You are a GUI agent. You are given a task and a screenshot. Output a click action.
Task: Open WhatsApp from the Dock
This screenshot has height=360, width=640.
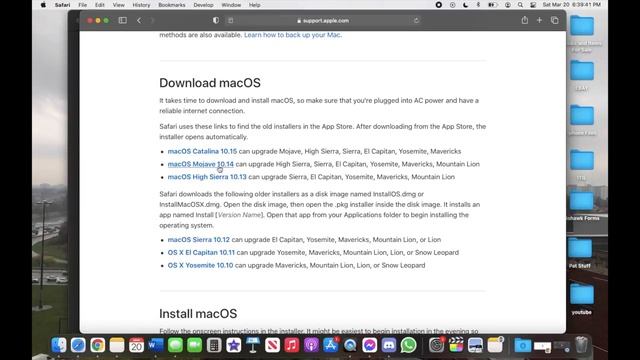[x=408, y=345]
